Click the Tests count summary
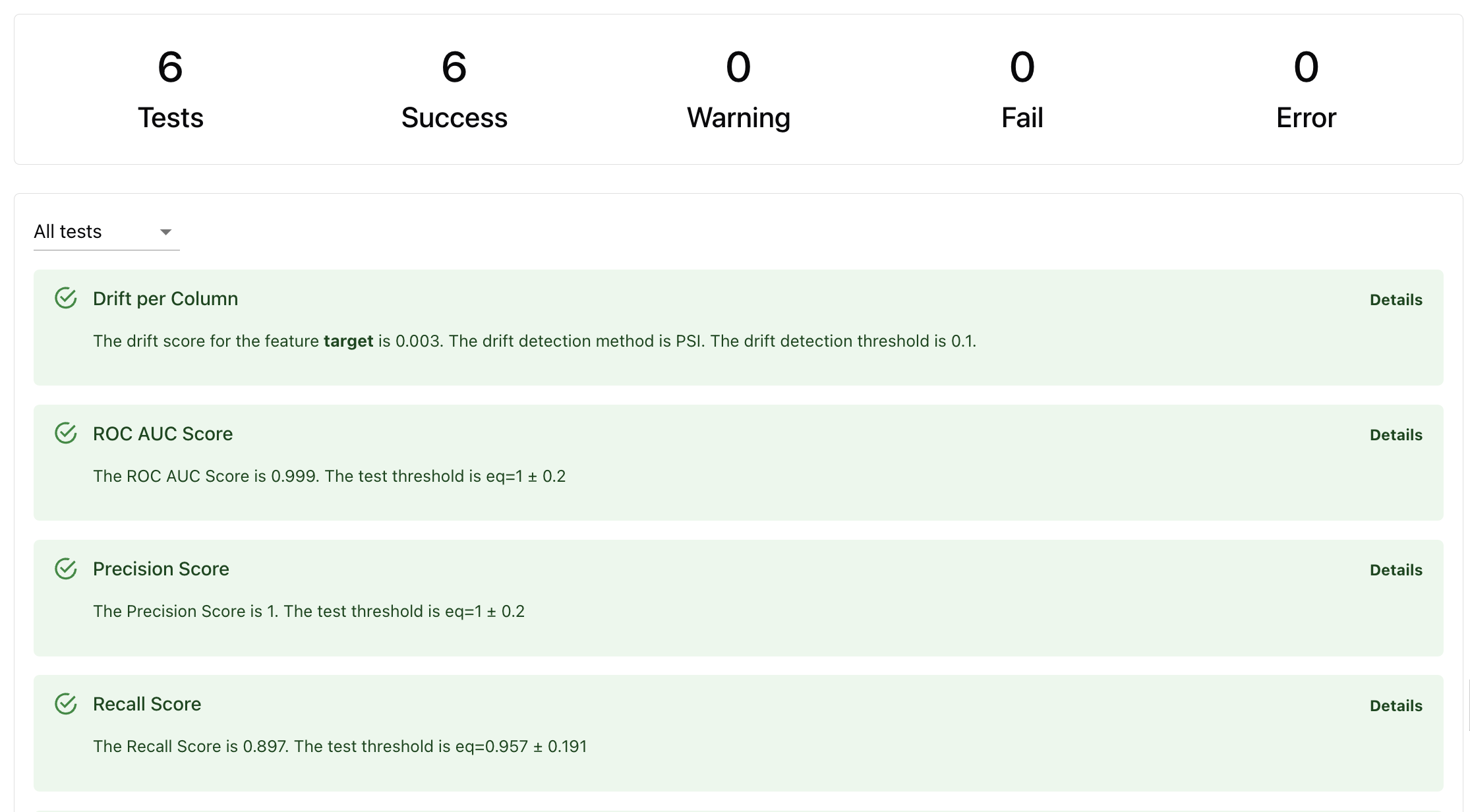Screen dimensions: 1470x812 click(x=170, y=90)
